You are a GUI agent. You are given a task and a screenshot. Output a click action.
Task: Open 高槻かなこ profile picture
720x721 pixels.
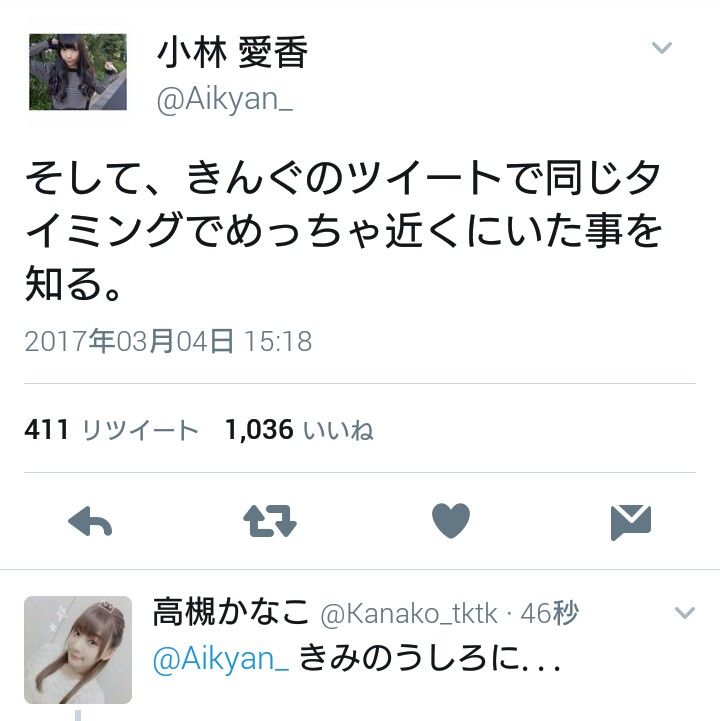tap(78, 650)
